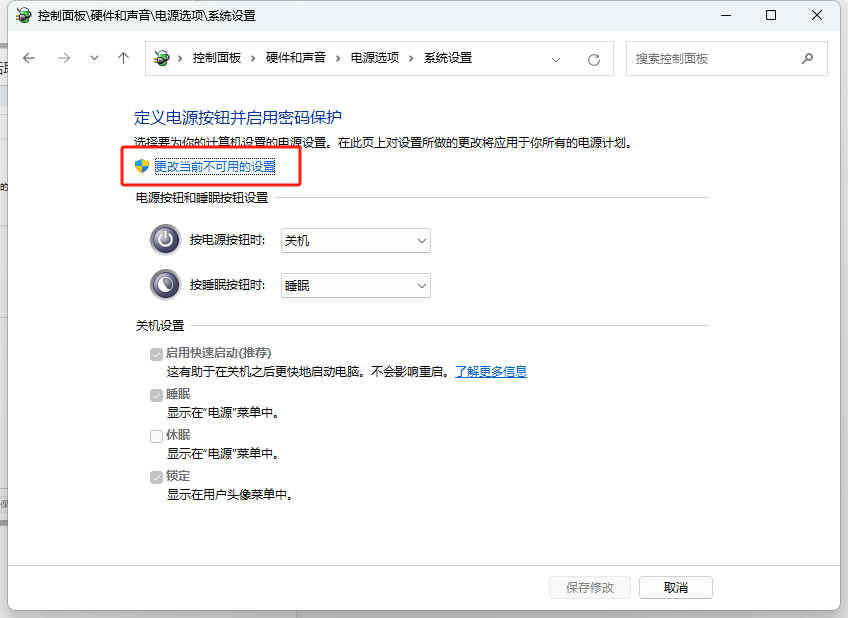Image resolution: width=848 pixels, height=618 pixels.
Task: Click the Back navigation arrow
Action: point(29,59)
